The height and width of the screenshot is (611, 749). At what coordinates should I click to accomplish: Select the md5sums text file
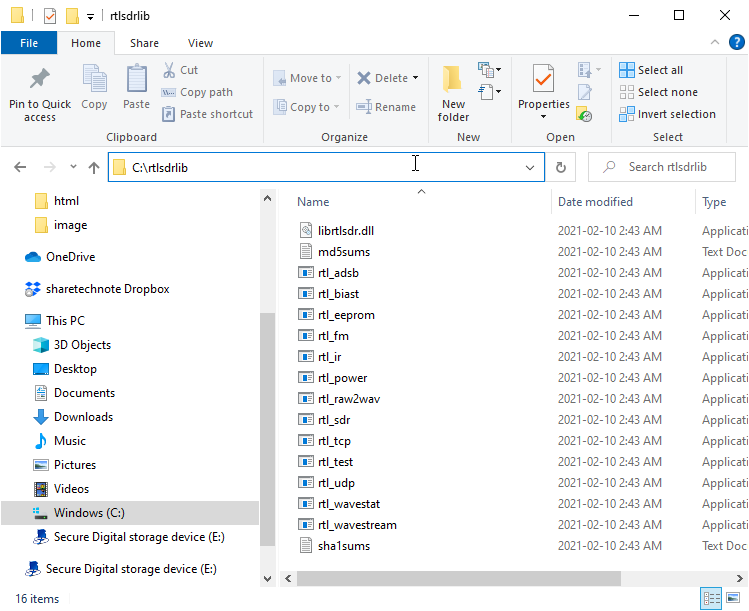click(x=334, y=252)
